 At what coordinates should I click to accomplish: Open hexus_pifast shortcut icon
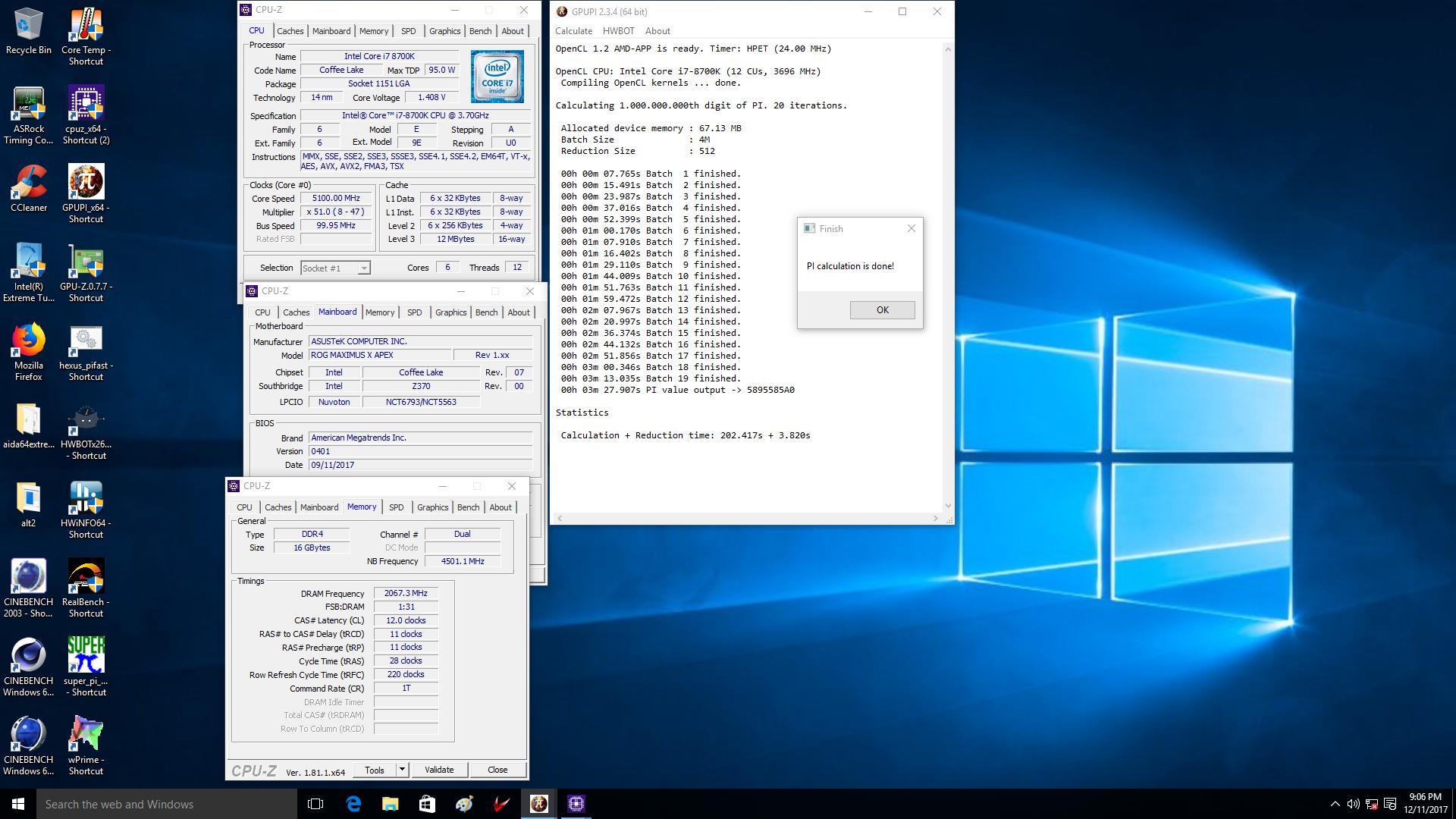point(86,352)
